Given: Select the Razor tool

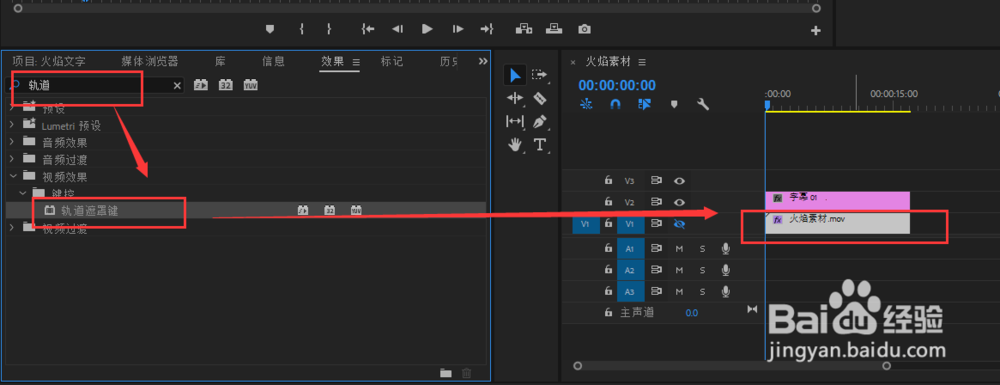Looking at the screenshot, I should pyautogui.click(x=540, y=98).
